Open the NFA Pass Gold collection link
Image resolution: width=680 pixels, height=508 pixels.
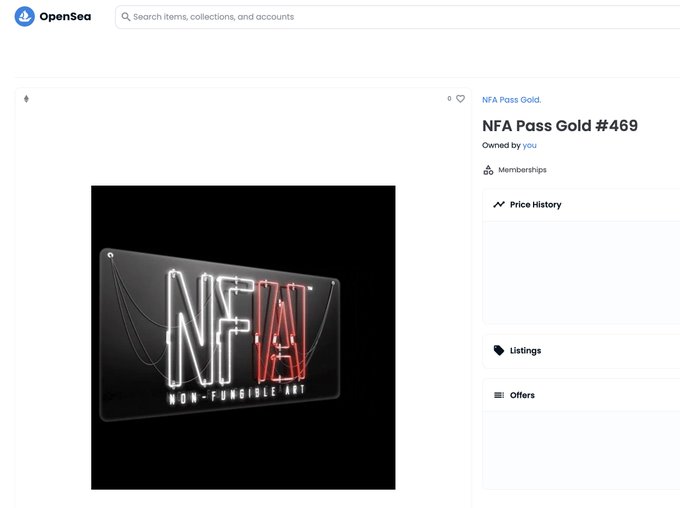click(511, 100)
